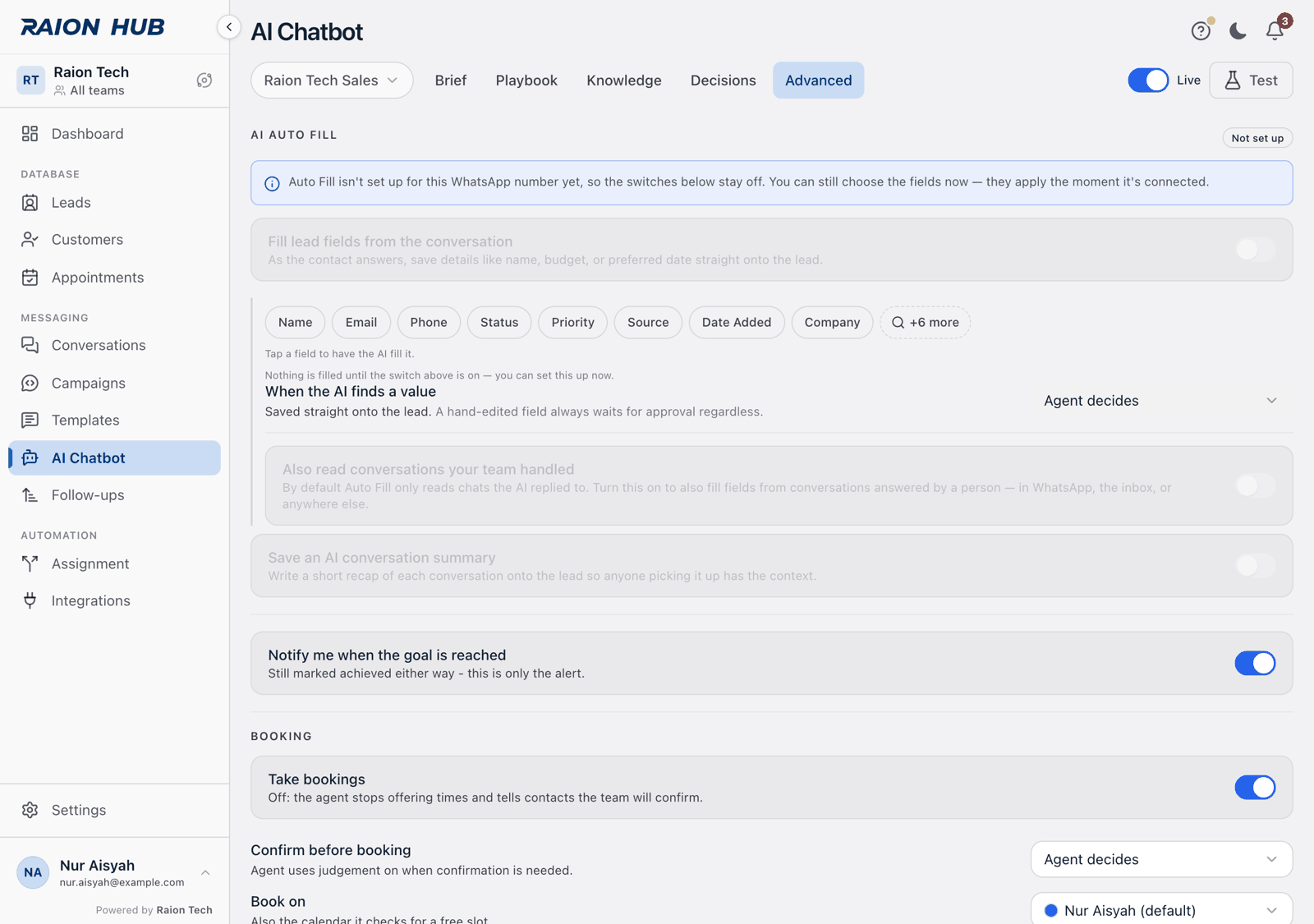Select the Email field chip

point(361,322)
